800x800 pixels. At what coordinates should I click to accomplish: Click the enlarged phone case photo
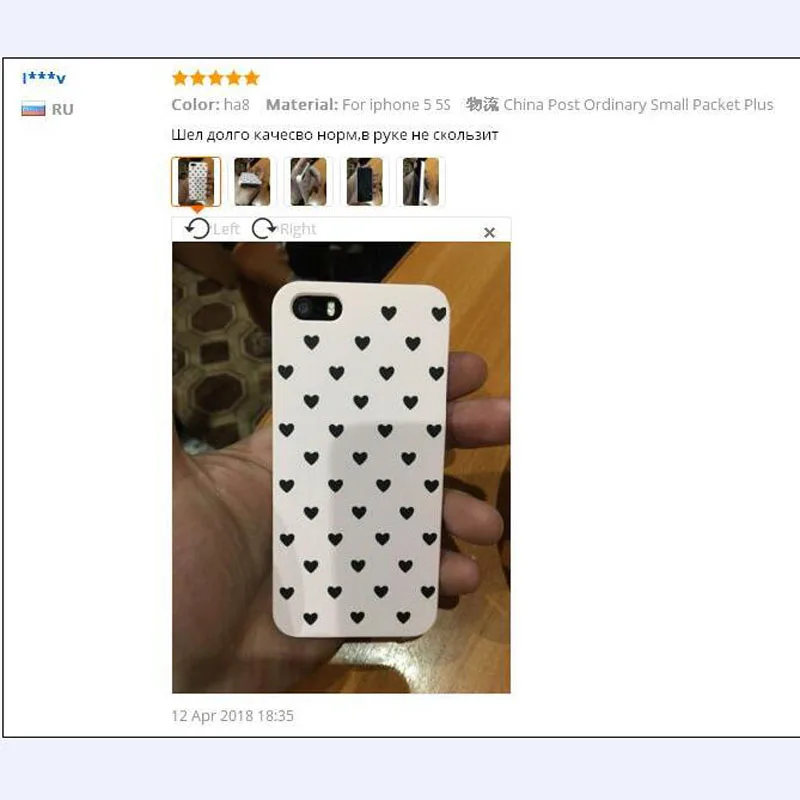point(341,467)
